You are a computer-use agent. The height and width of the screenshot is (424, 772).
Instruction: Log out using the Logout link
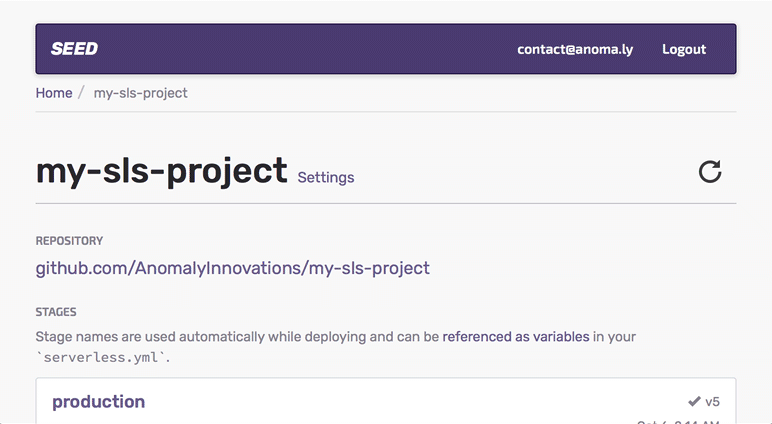click(x=684, y=49)
